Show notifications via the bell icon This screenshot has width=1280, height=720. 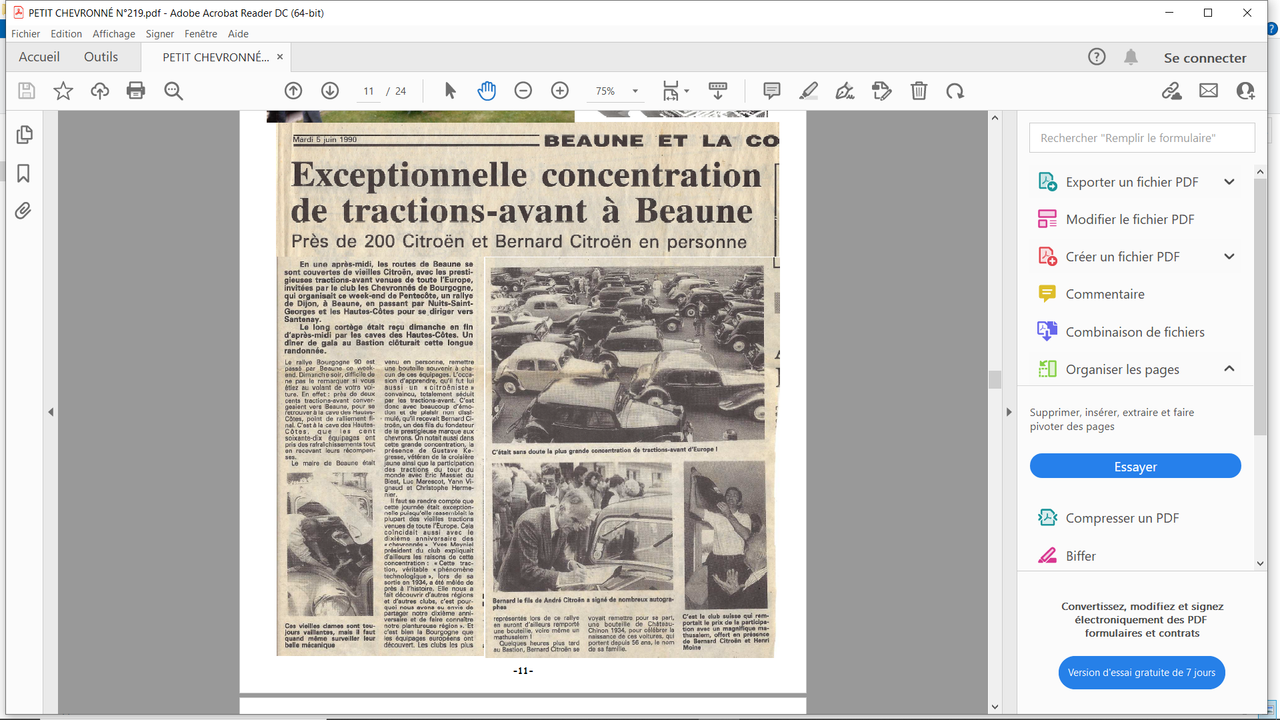click(1131, 57)
